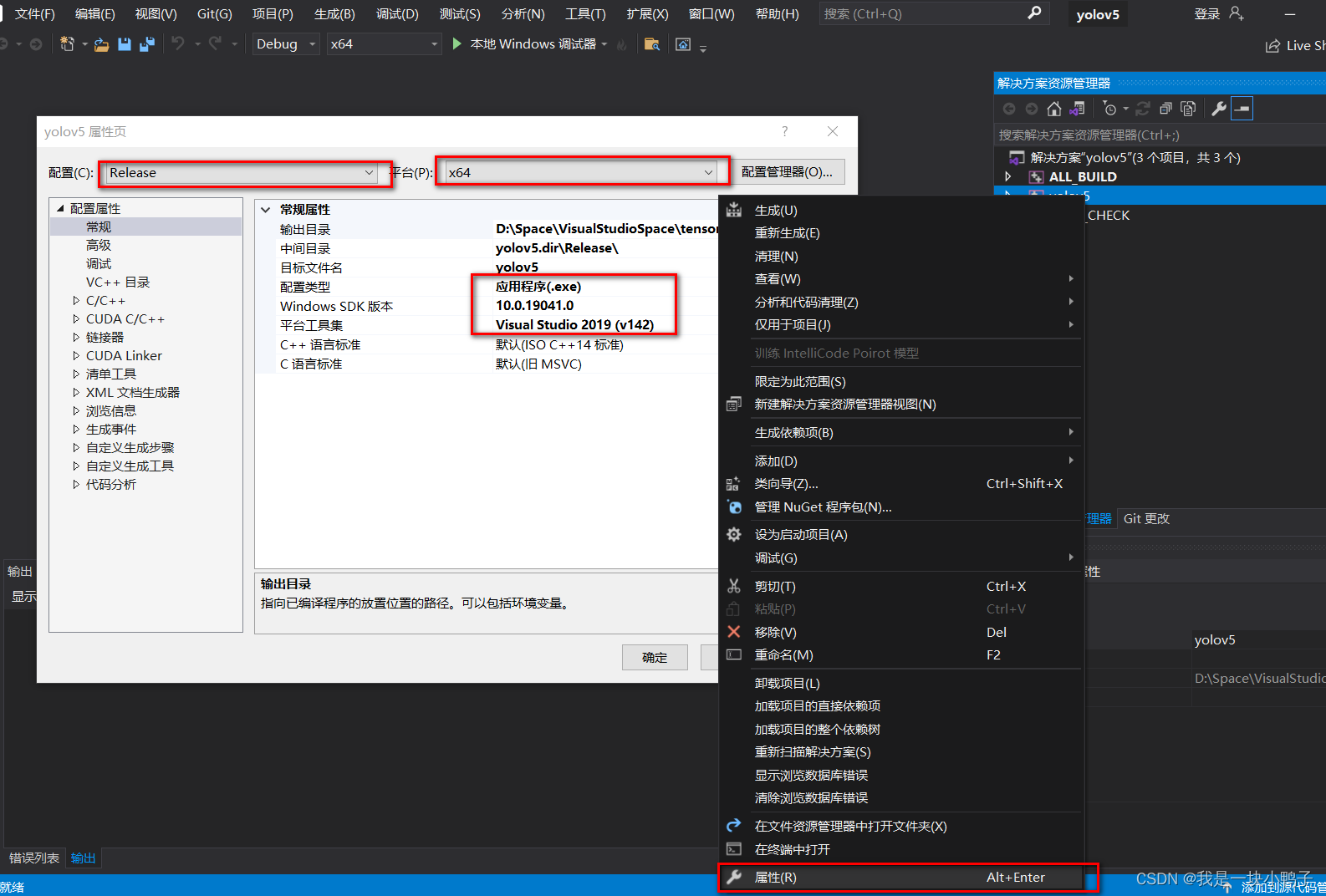
Task: Click the Redo arrow icon
Action: click(216, 43)
